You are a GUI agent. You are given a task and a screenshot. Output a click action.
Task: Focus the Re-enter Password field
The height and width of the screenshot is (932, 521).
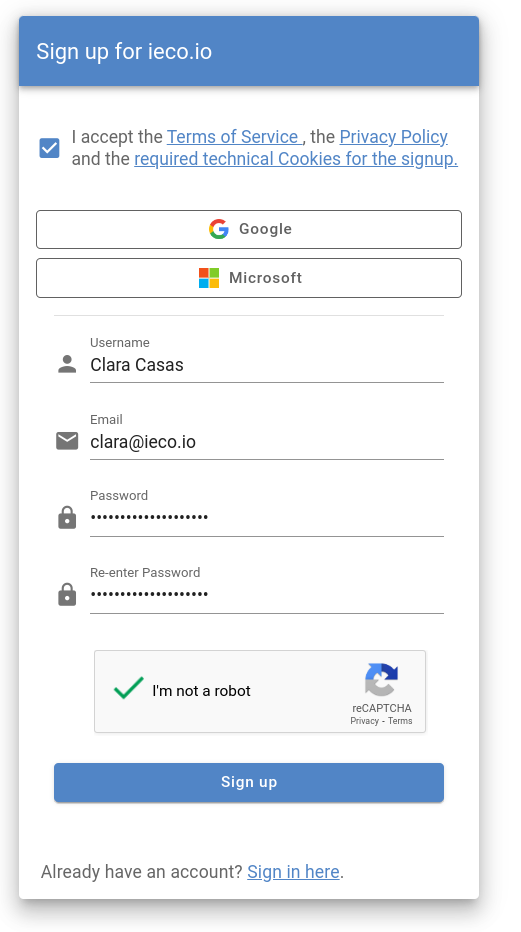[267, 594]
